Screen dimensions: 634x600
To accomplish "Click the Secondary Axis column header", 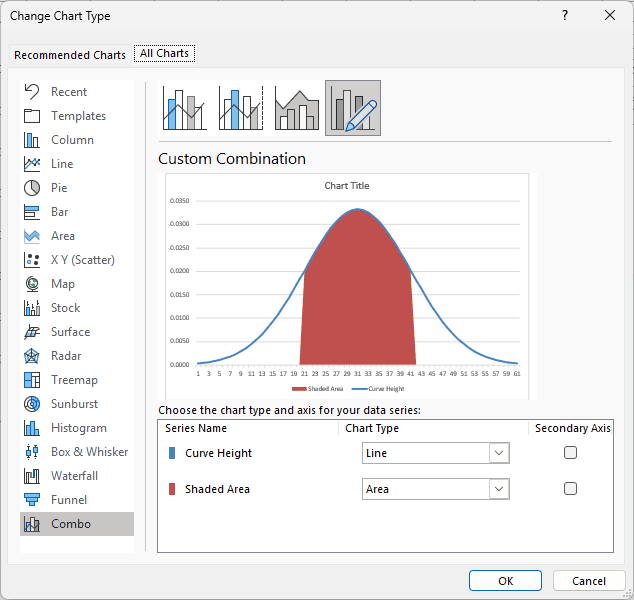I will pos(573,428).
